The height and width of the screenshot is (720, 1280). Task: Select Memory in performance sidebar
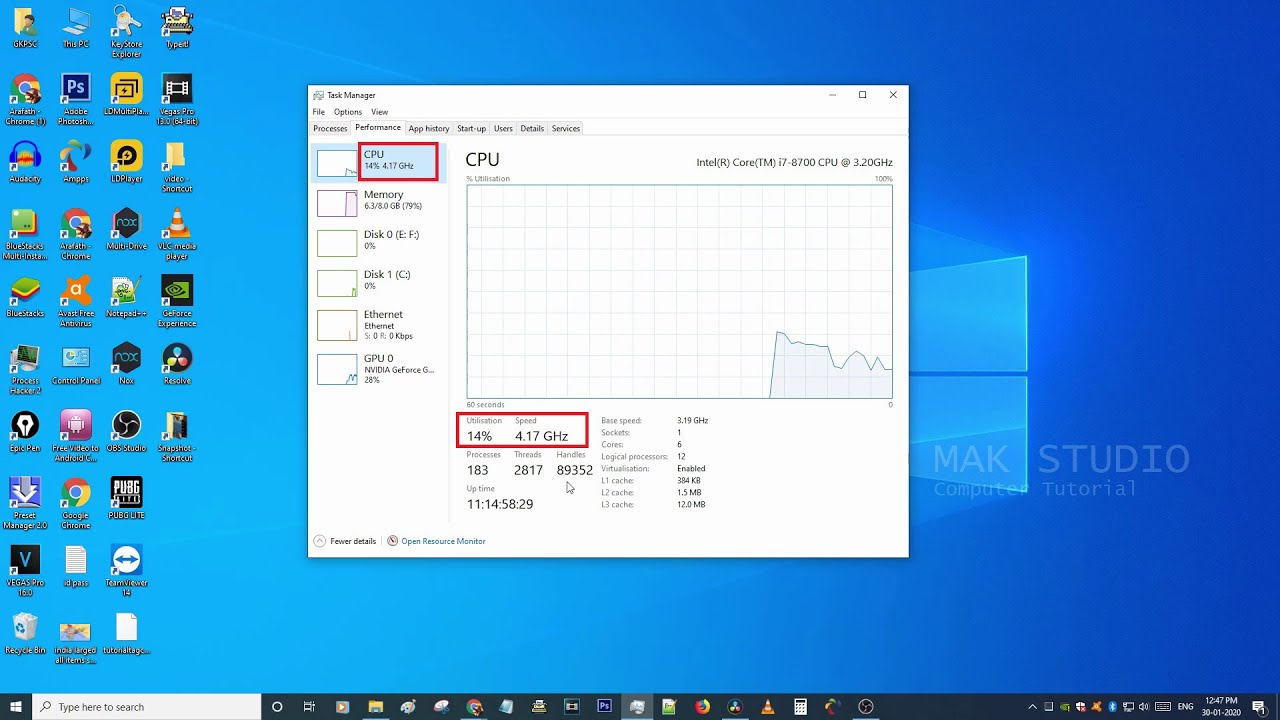click(x=378, y=201)
